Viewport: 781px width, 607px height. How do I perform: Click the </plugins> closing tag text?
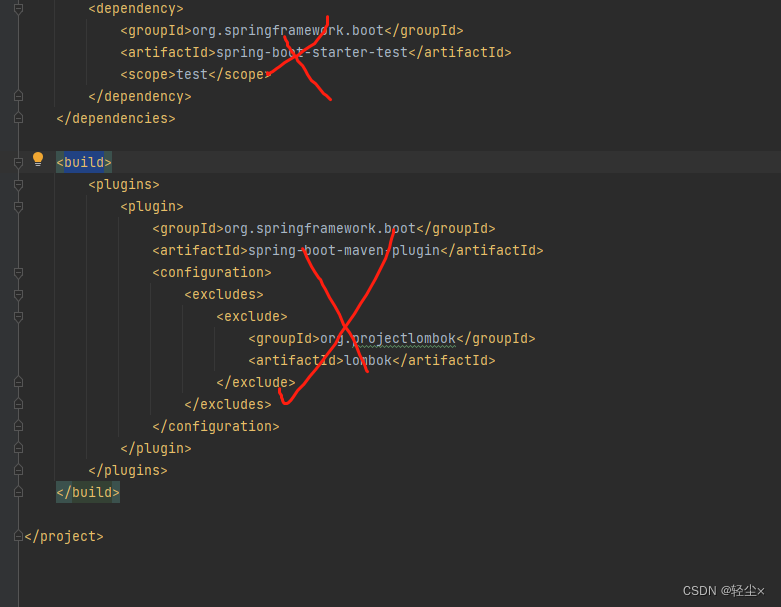[128, 471]
